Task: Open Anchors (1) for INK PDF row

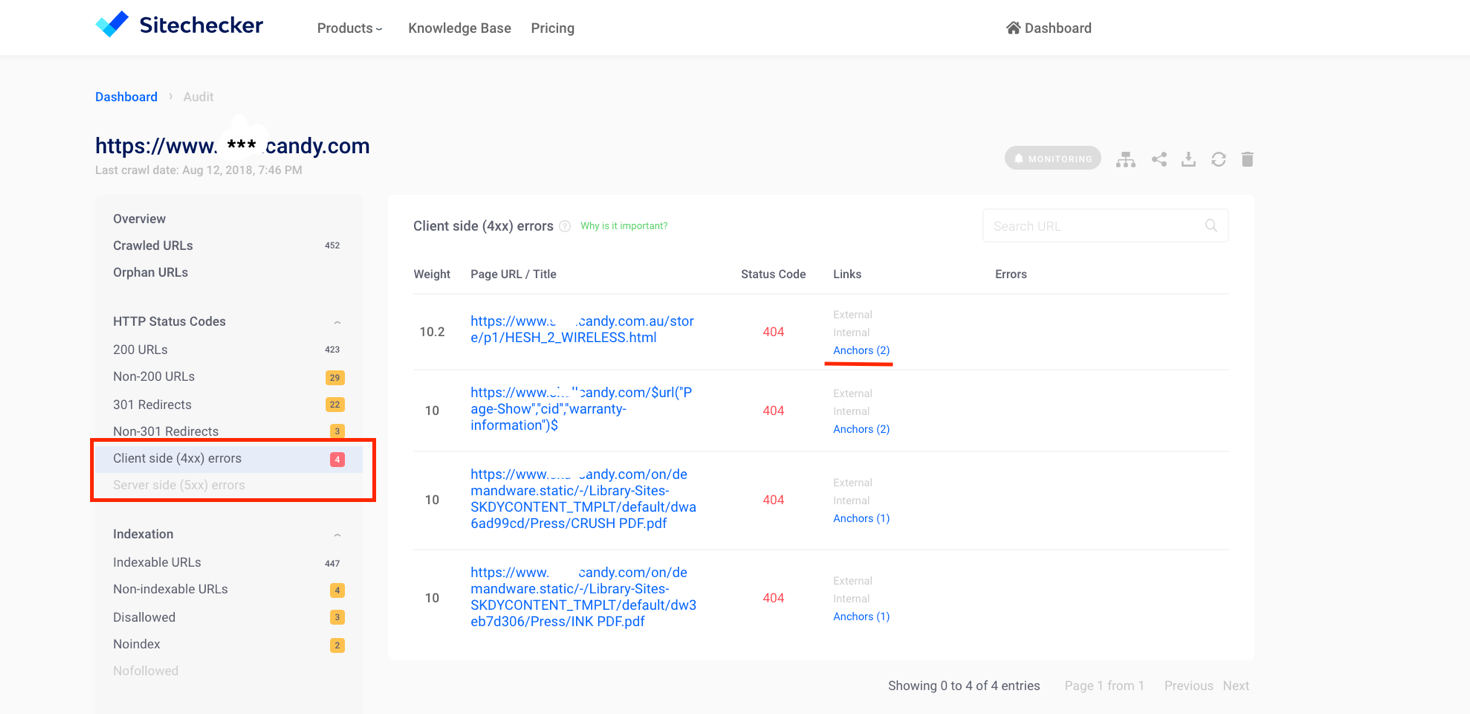Action: click(x=861, y=617)
